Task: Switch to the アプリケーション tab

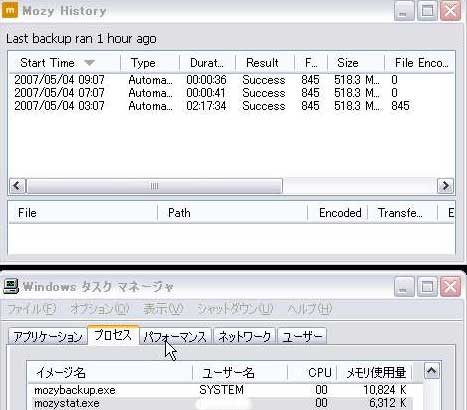Action: 48,336
